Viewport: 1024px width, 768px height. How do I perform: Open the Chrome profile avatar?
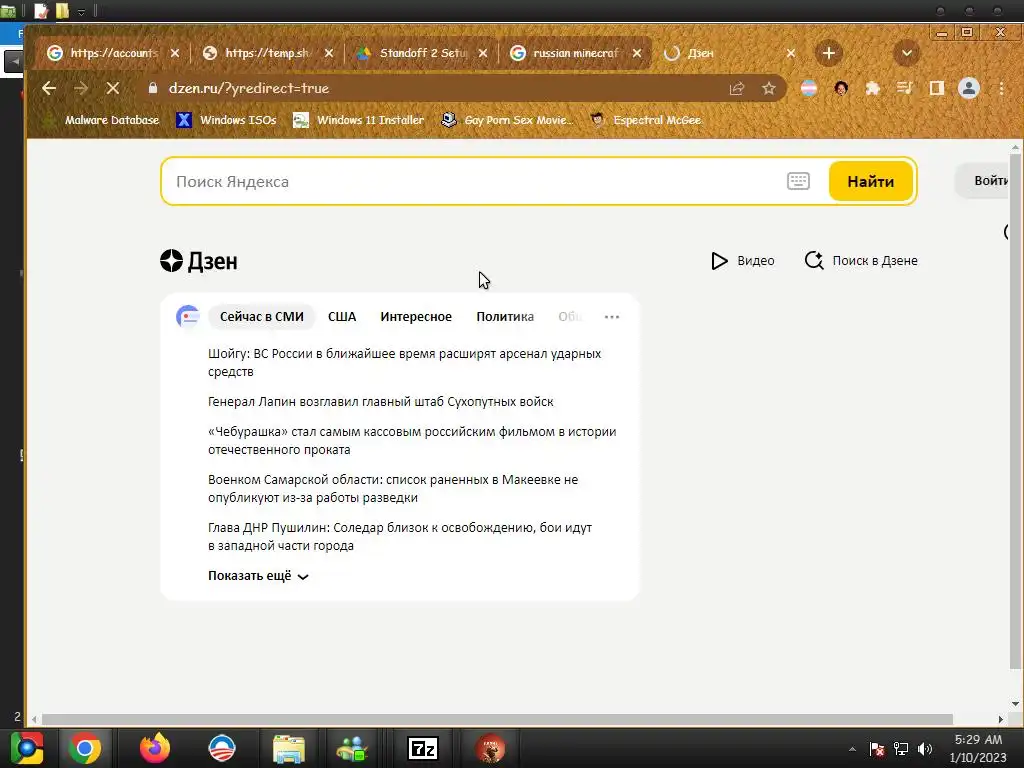968,88
